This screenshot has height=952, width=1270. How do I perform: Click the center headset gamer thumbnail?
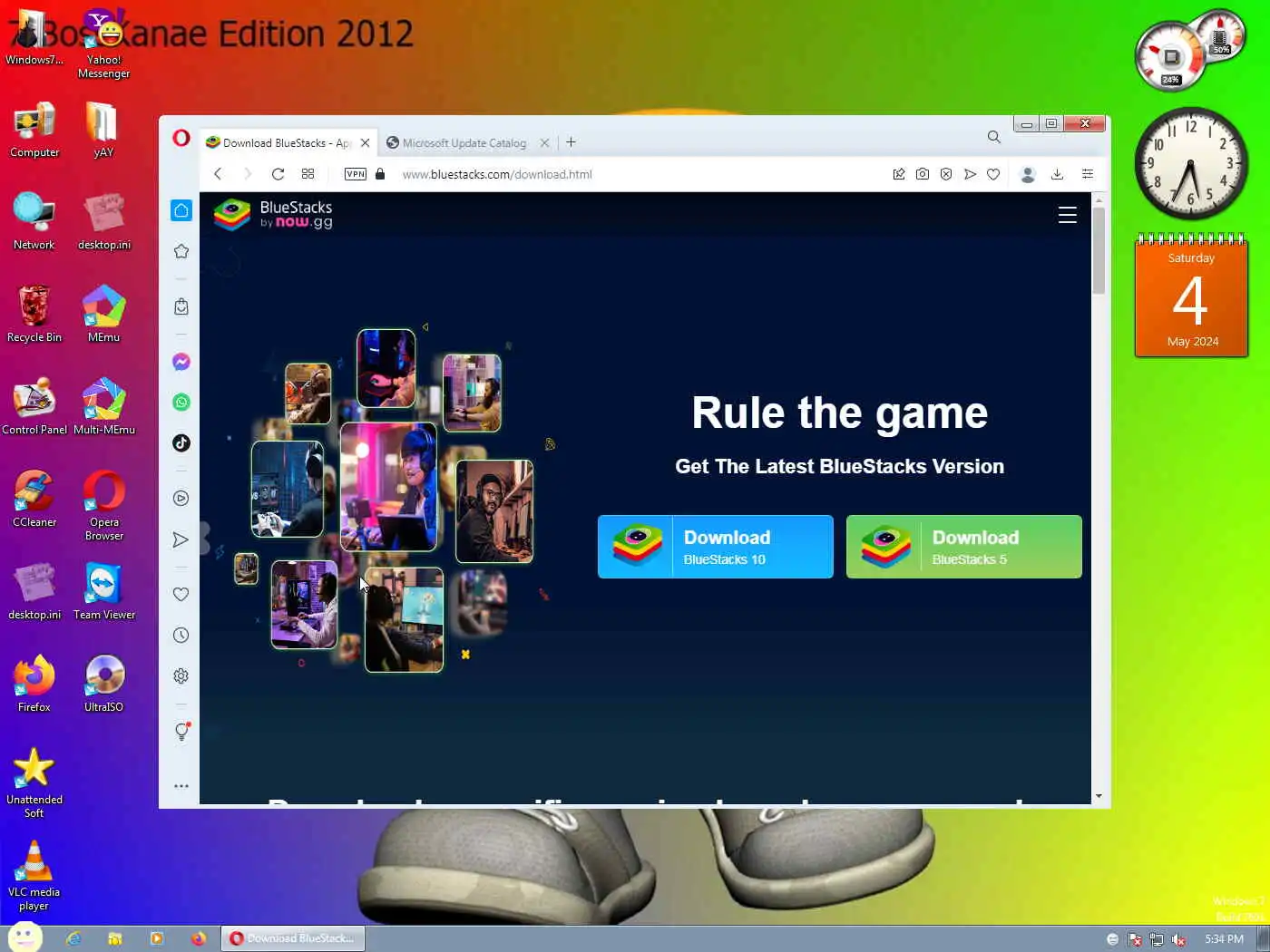(x=388, y=487)
